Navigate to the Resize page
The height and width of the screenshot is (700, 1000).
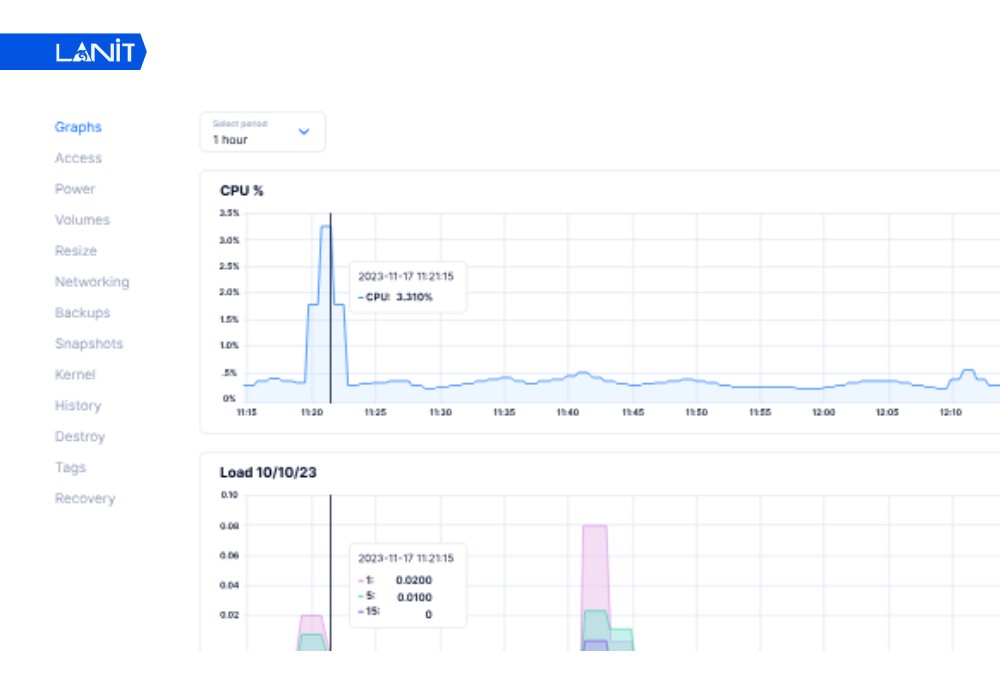[76, 251]
